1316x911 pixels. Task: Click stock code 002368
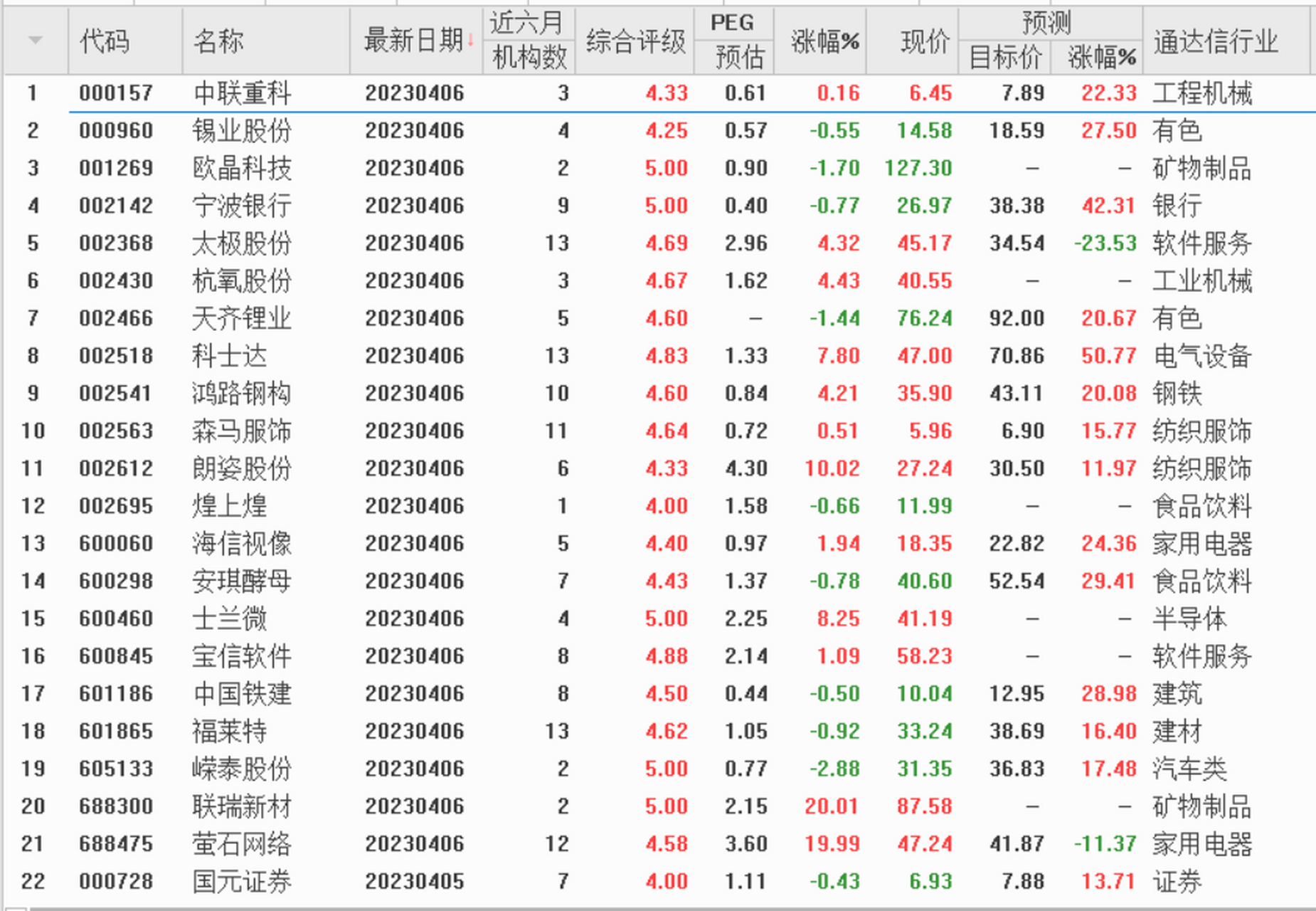116,243
